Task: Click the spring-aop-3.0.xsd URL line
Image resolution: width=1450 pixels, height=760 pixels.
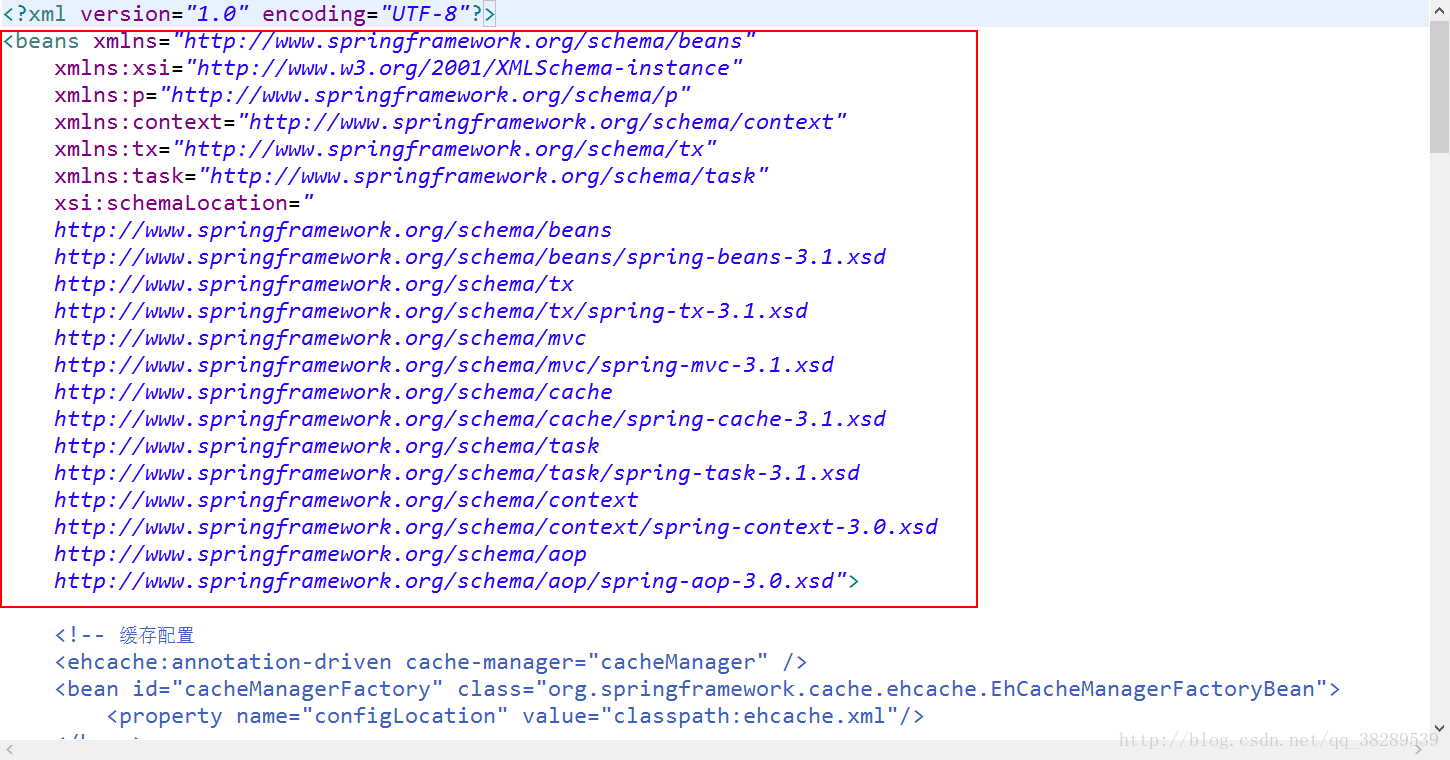Action: [457, 582]
